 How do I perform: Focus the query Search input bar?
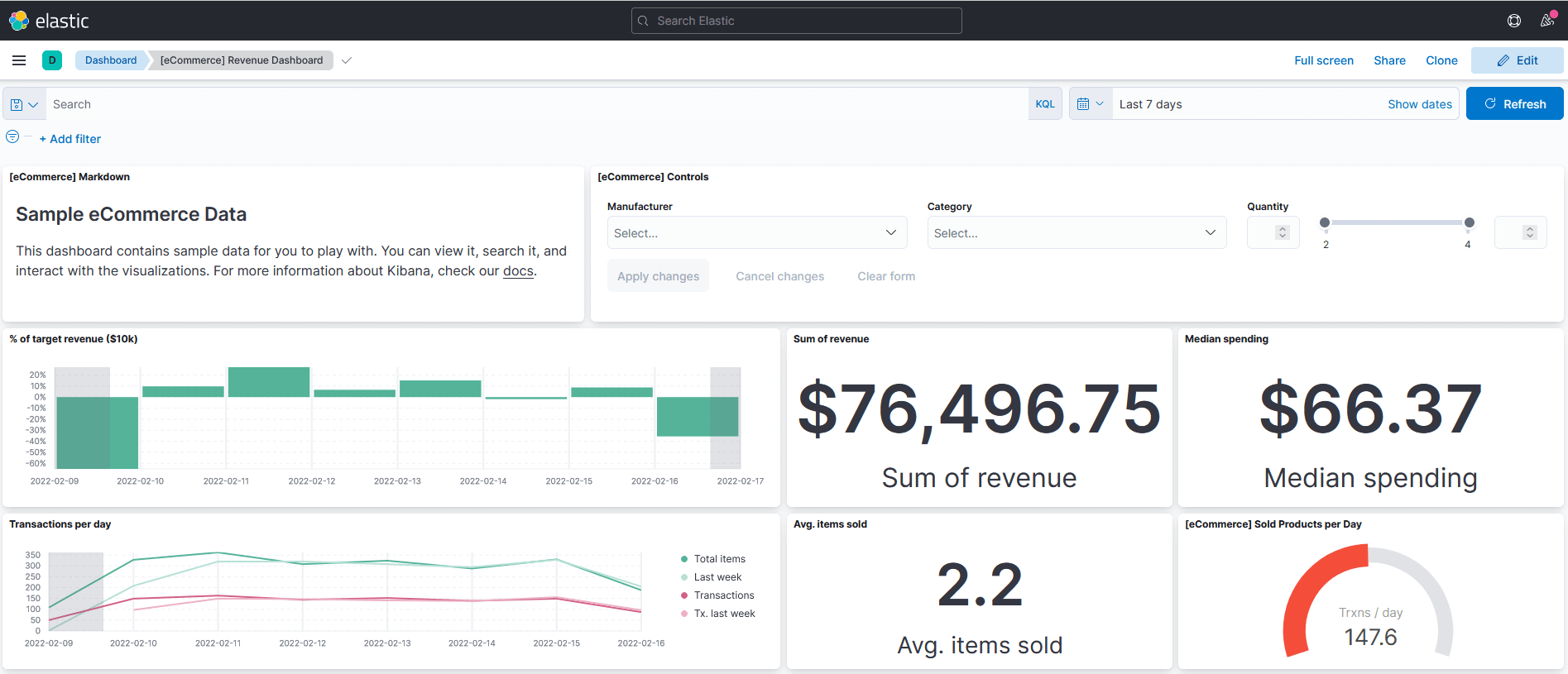click(x=537, y=104)
